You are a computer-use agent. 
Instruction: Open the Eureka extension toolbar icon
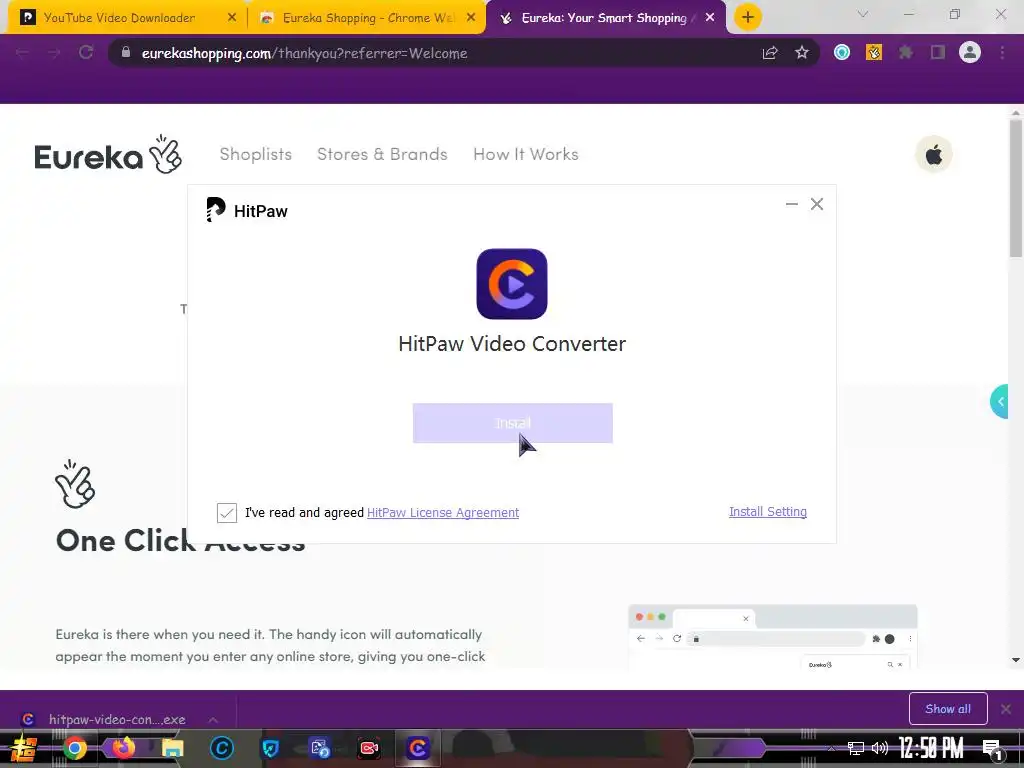(x=874, y=52)
